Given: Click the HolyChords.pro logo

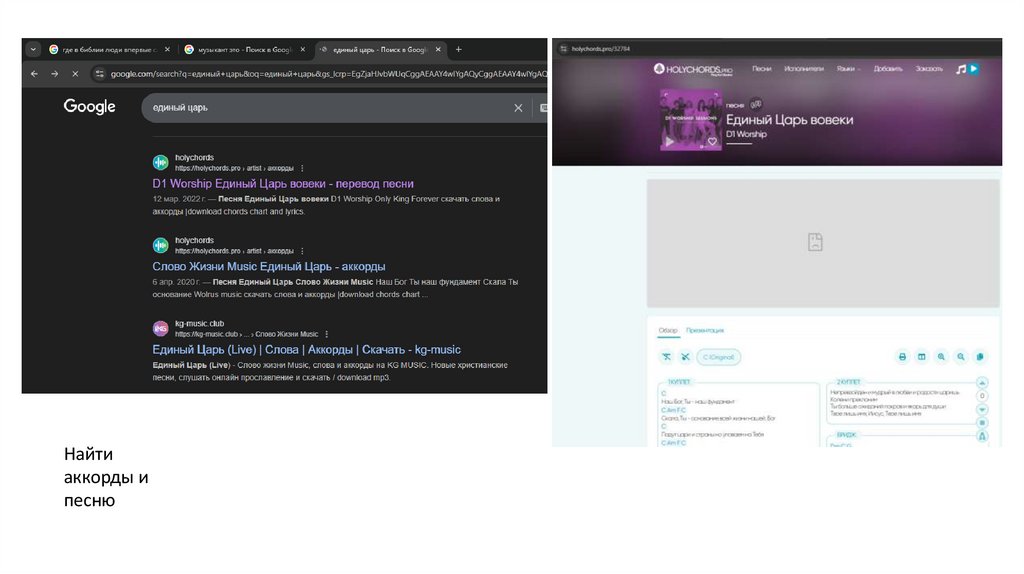Looking at the screenshot, I should point(693,69).
